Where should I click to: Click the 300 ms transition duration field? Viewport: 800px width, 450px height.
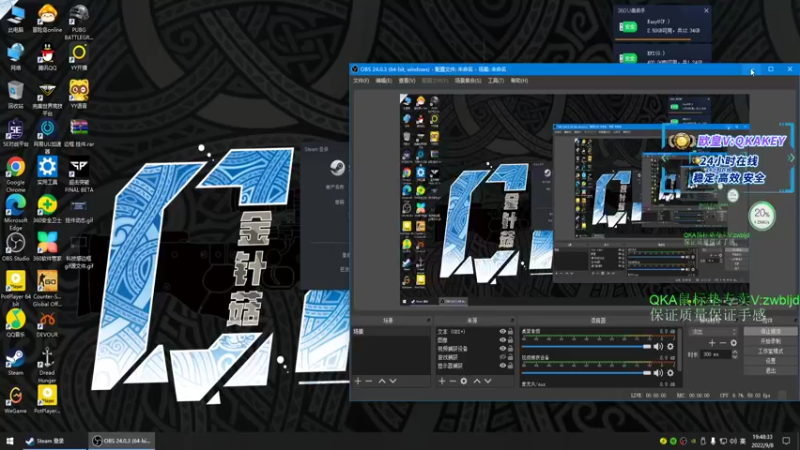716,354
